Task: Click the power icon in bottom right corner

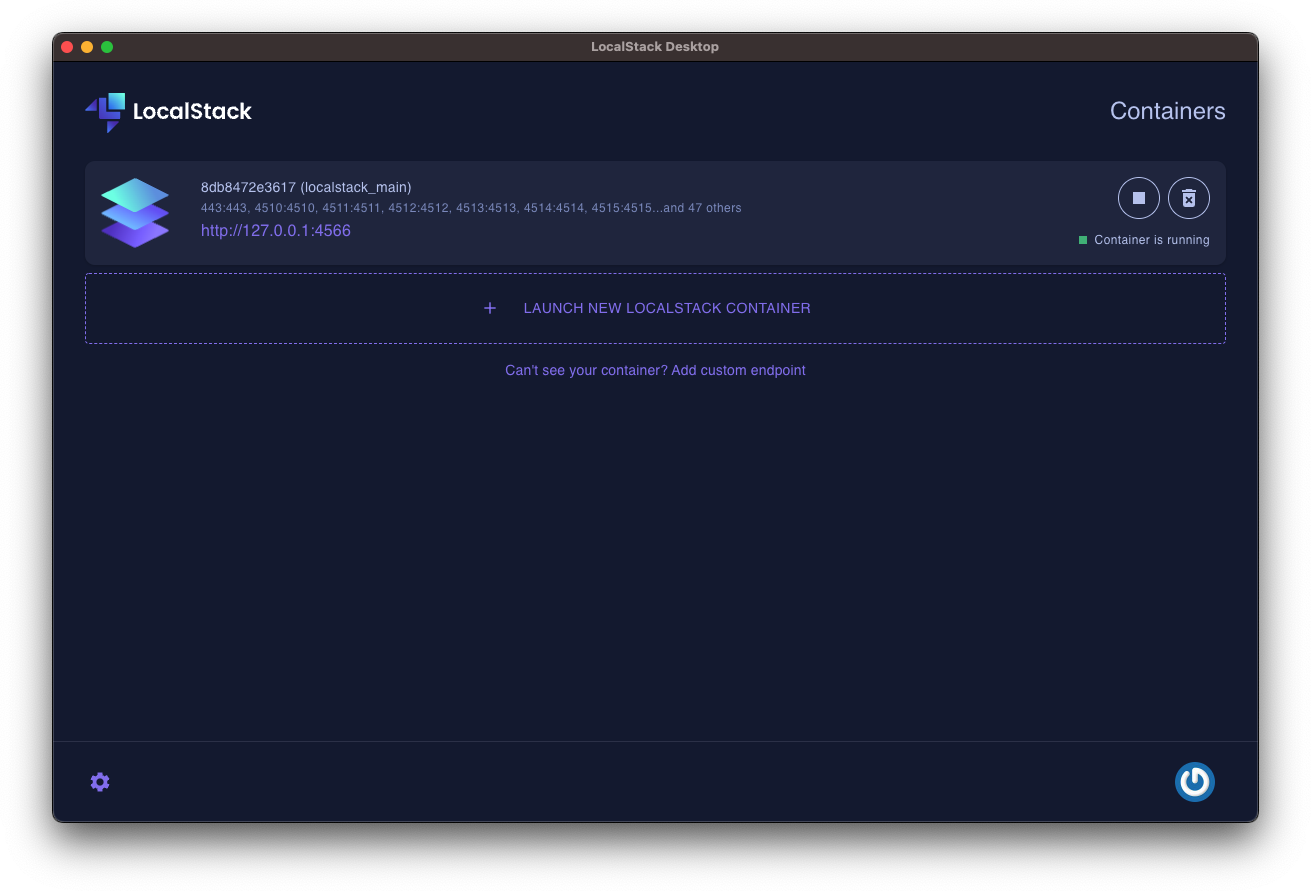Action: 1194,781
